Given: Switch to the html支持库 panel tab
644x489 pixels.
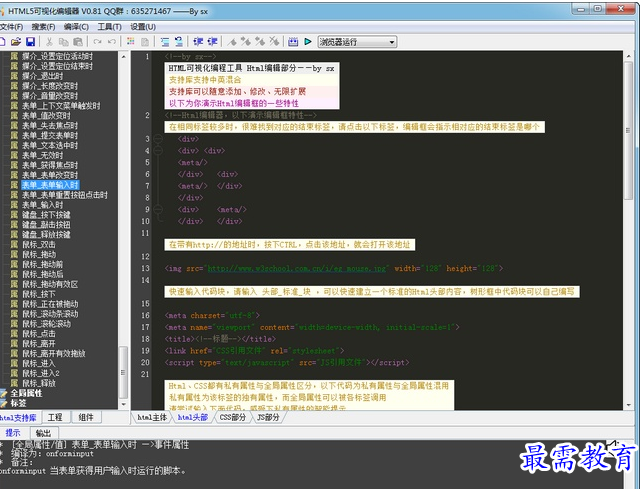Looking at the screenshot, I should click(18, 418).
